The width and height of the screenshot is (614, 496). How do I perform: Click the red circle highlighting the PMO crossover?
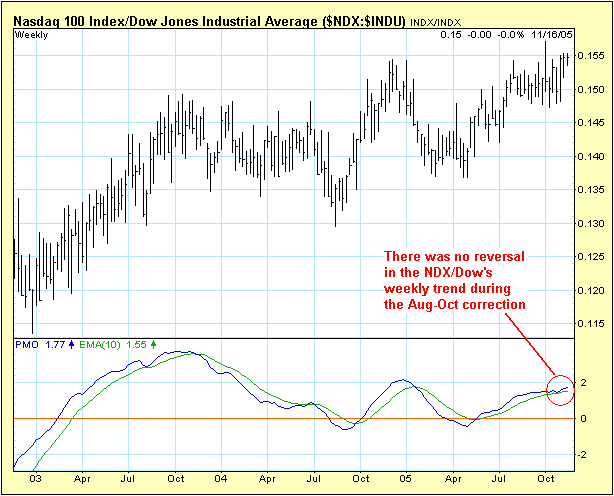(562, 387)
